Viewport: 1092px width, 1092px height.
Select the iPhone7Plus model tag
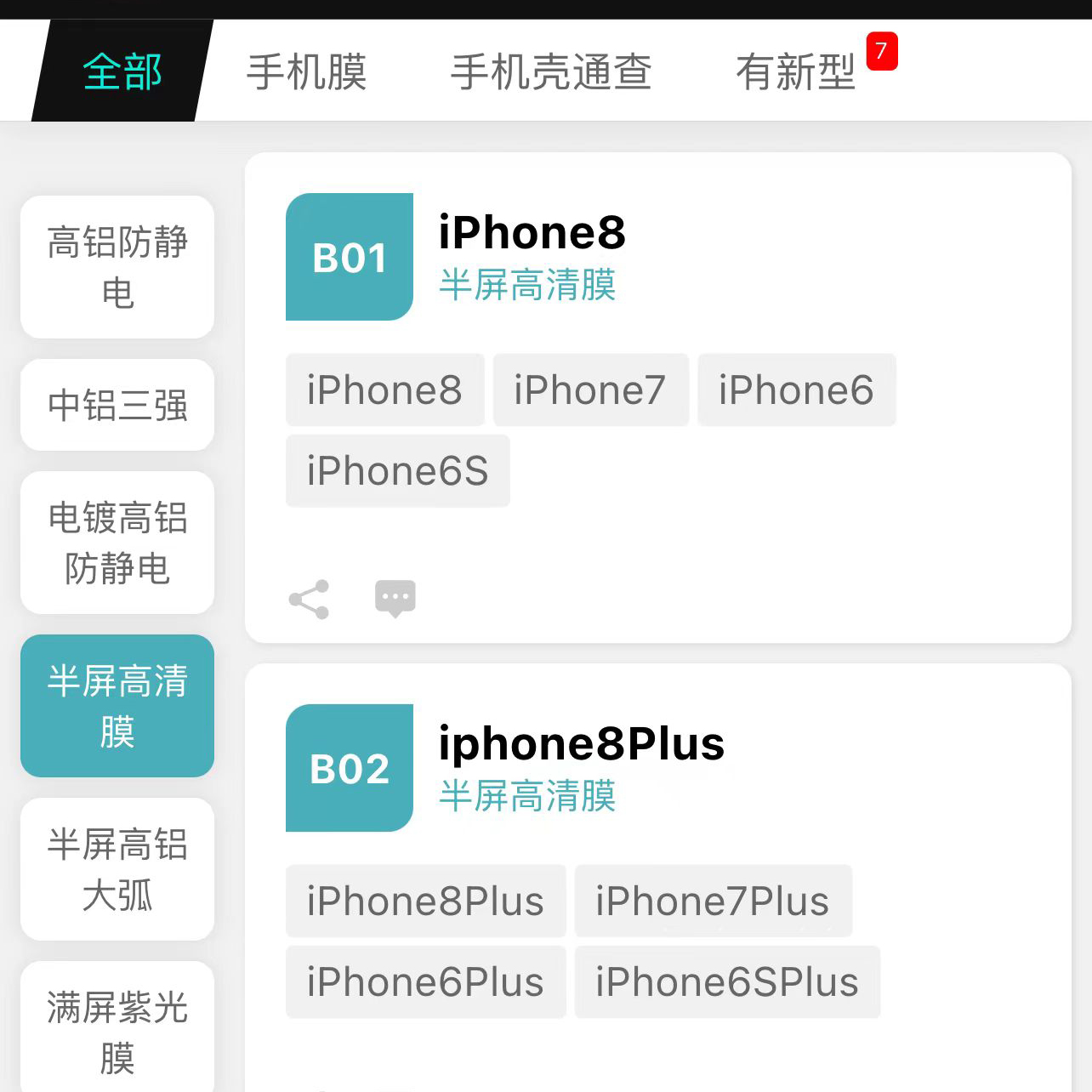pyautogui.click(x=713, y=901)
